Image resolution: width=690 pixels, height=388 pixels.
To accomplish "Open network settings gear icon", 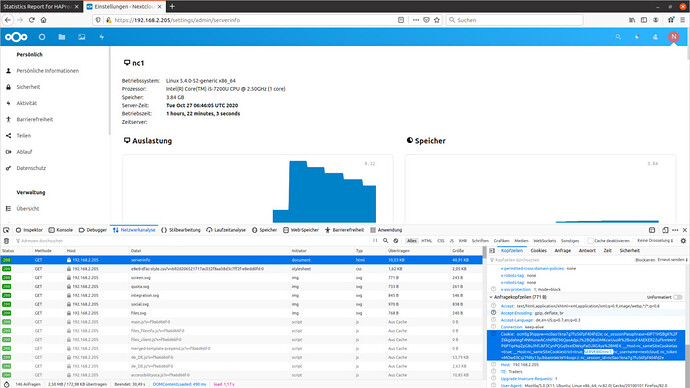I will [x=683, y=241].
